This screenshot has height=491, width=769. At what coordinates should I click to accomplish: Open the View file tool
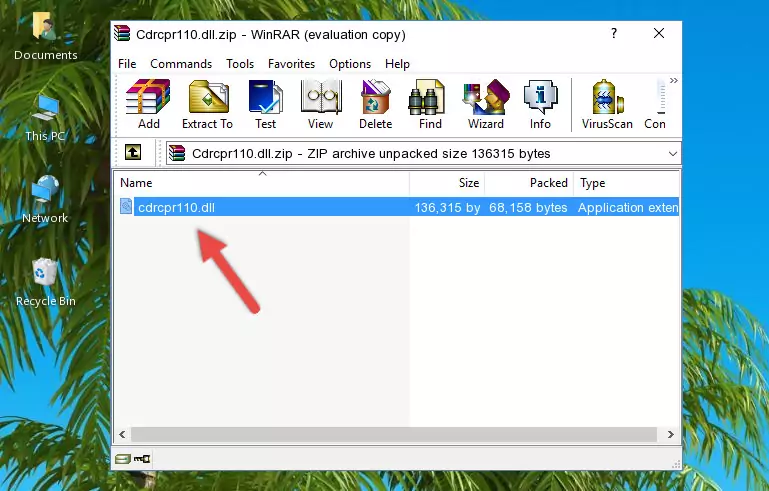point(321,104)
